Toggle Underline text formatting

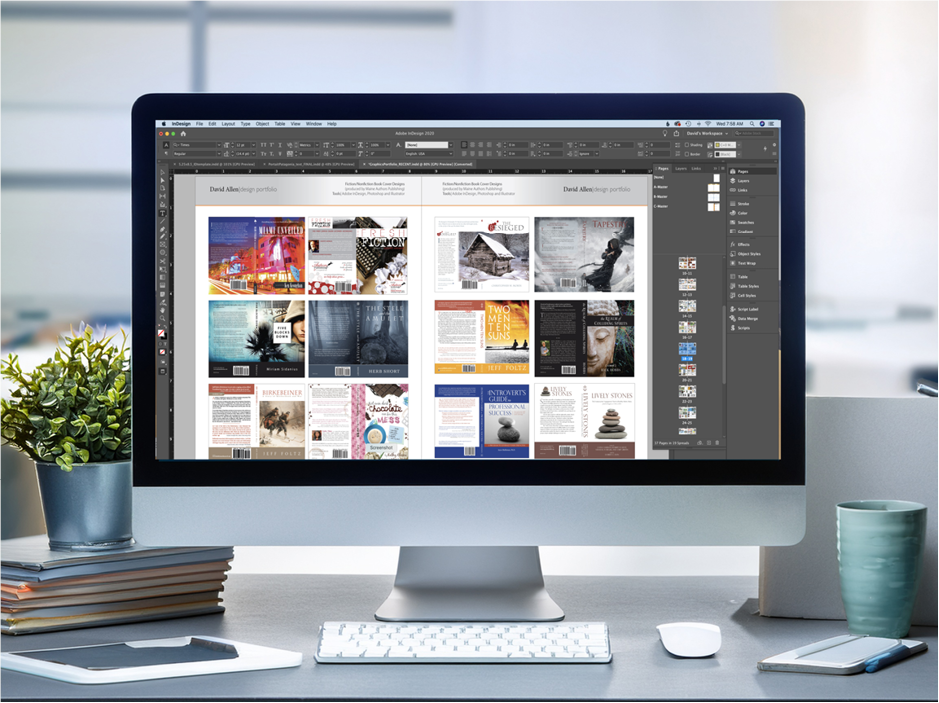click(x=280, y=145)
